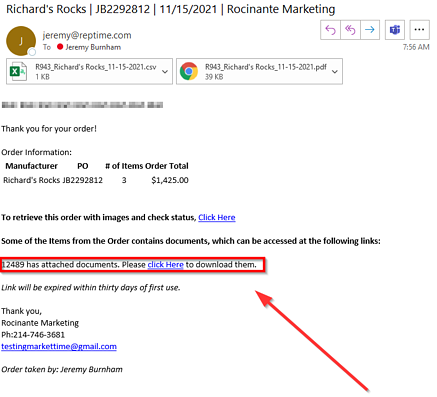Image resolution: width=437 pixels, height=397 pixels.
Task: Select recipient Jeremy Burnham
Action: [x=93, y=47]
